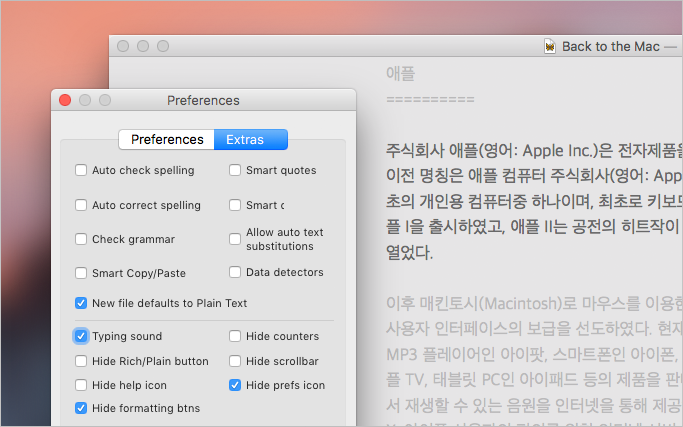This screenshot has height=427, width=683.
Task: Close the Preferences window with red button
Action: [x=65, y=100]
